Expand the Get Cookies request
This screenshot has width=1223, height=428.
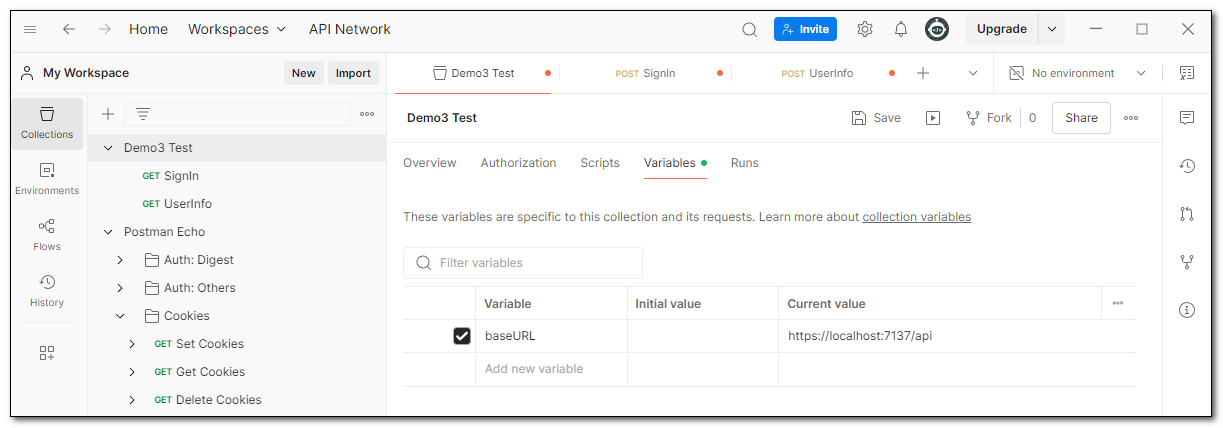[x=132, y=372]
